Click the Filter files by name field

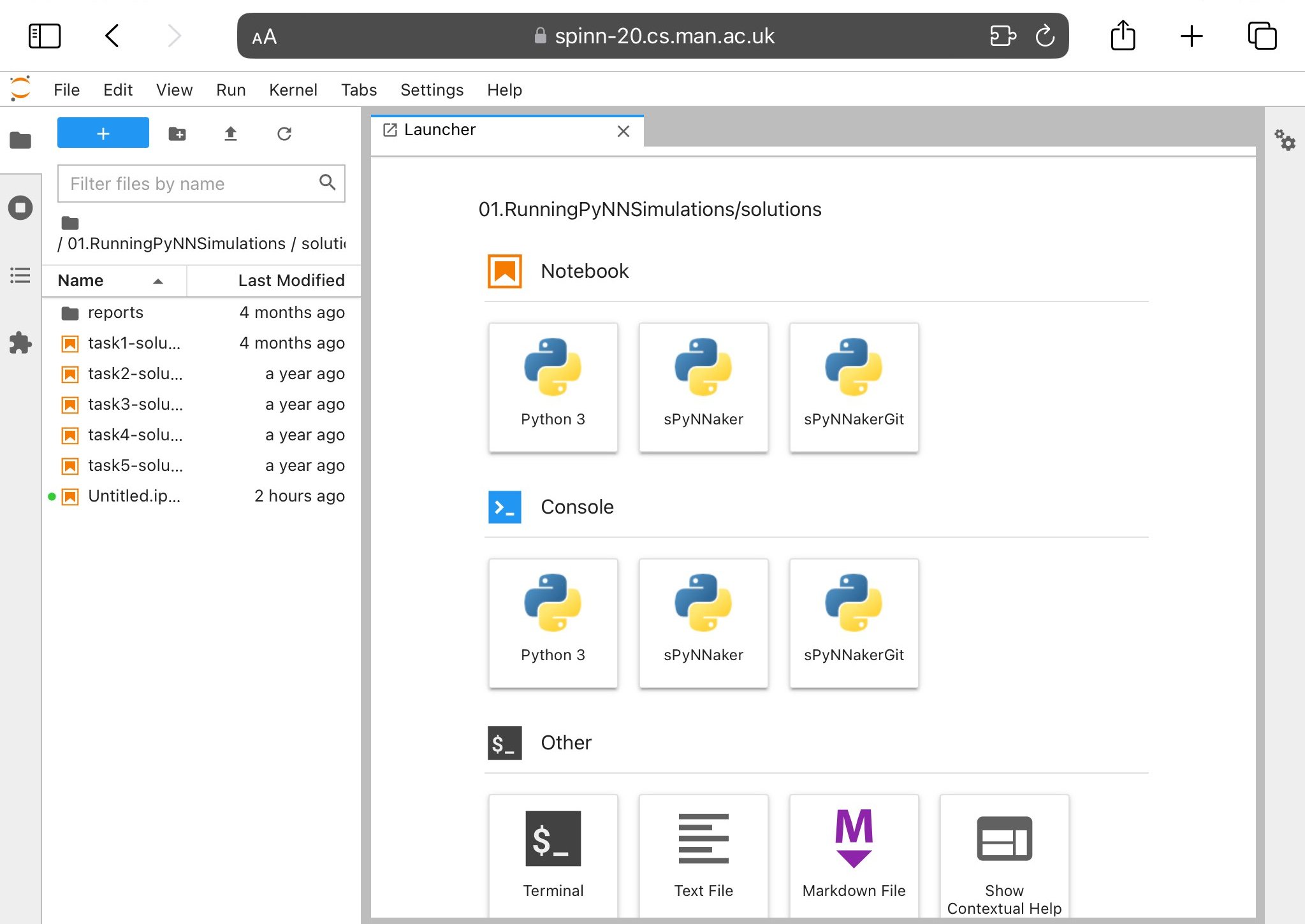(201, 184)
